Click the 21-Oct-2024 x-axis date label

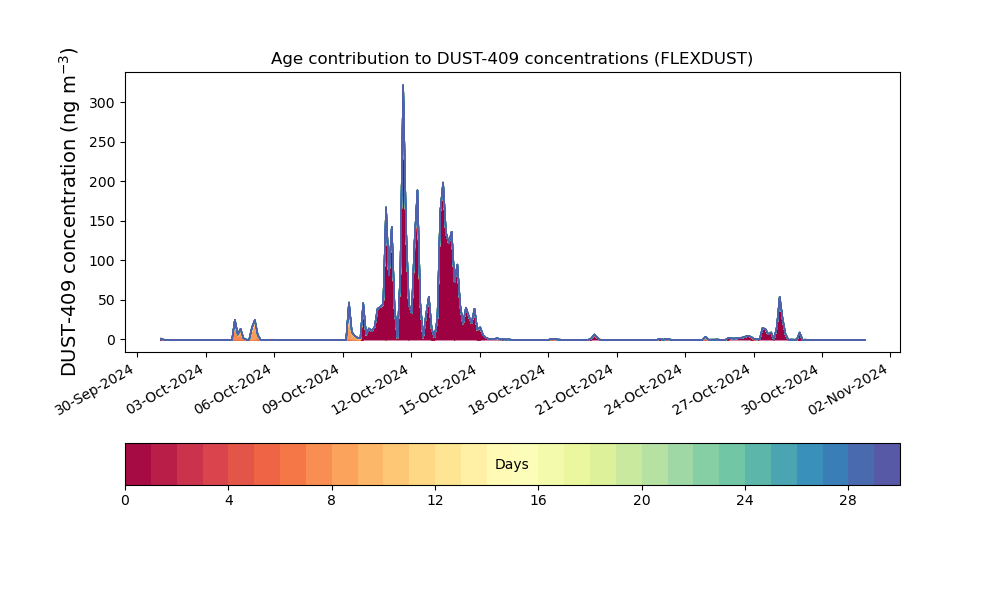(575, 389)
